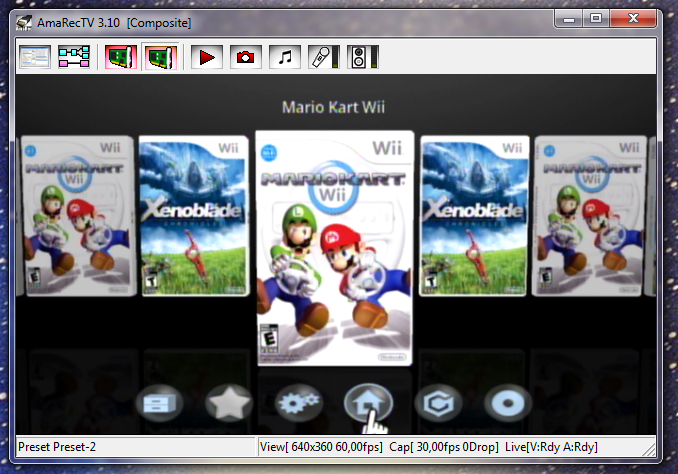Toggle the microphone input icon
This screenshot has height=474, width=678.
tap(323, 57)
